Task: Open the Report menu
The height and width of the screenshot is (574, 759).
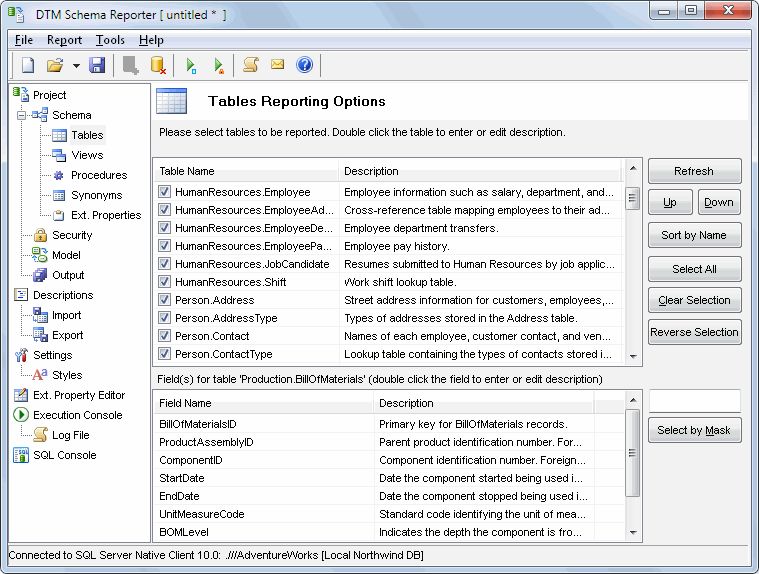Action: pyautogui.click(x=64, y=40)
